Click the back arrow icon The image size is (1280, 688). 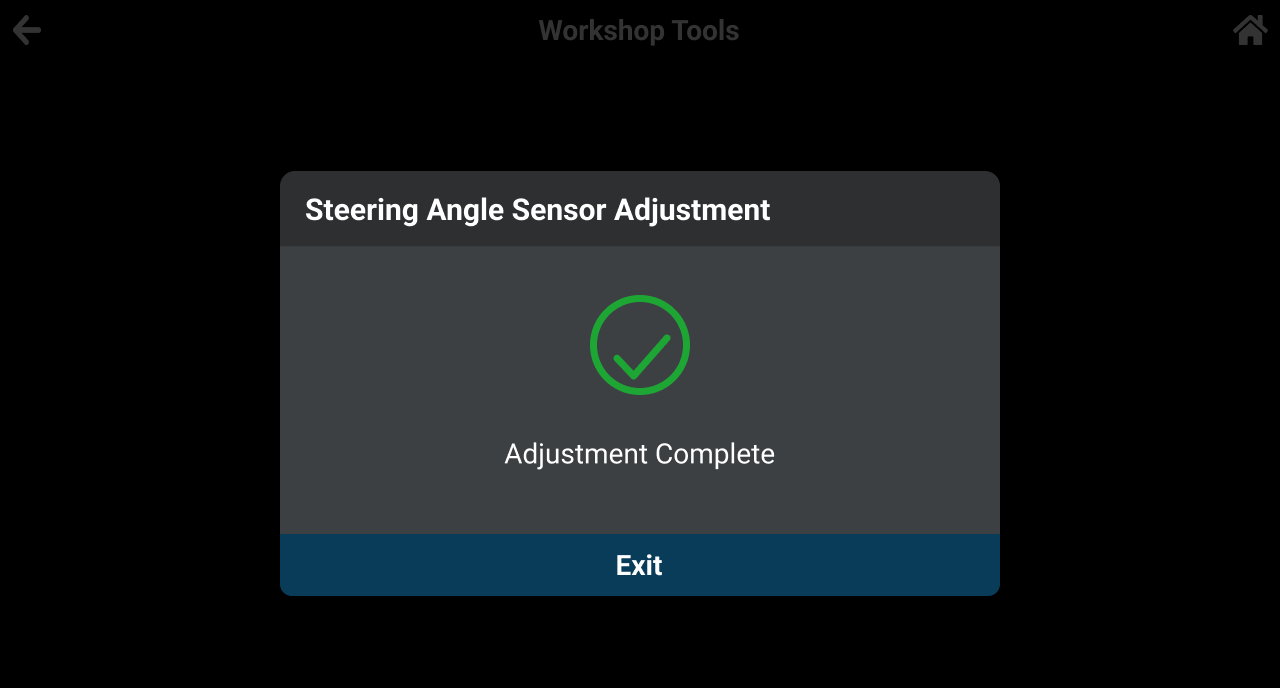tap(27, 30)
